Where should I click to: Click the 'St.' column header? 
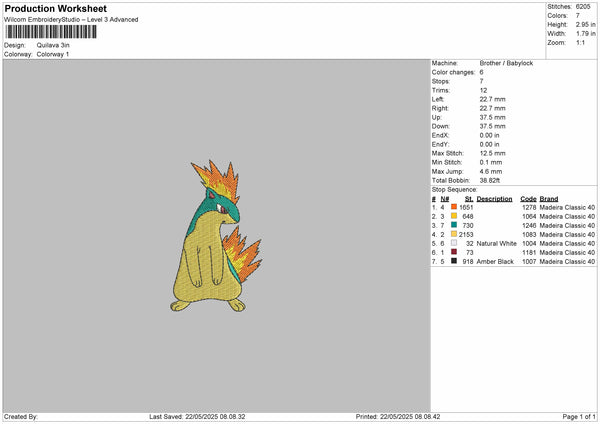click(469, 199)
